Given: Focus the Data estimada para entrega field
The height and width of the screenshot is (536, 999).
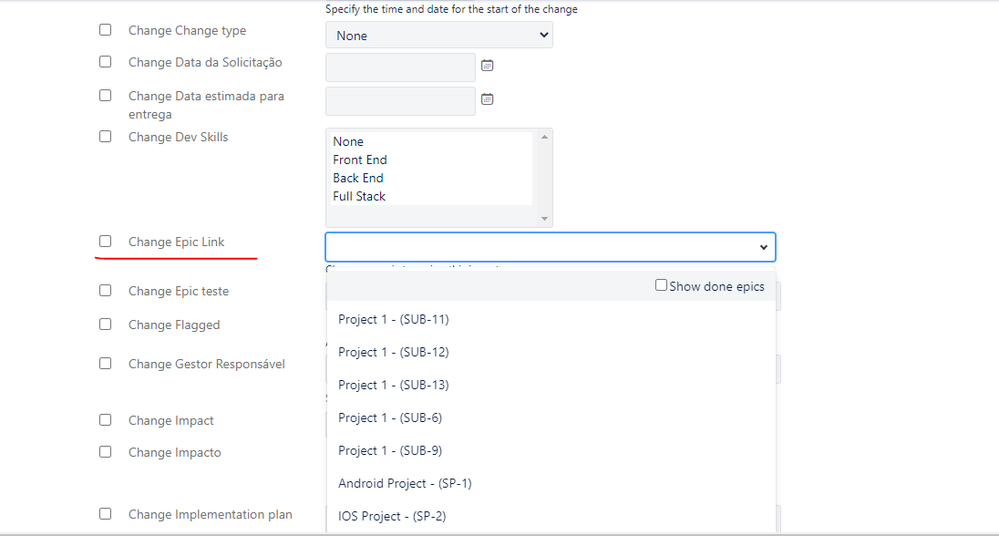Looking at the screenshot, I should (400, 101).
